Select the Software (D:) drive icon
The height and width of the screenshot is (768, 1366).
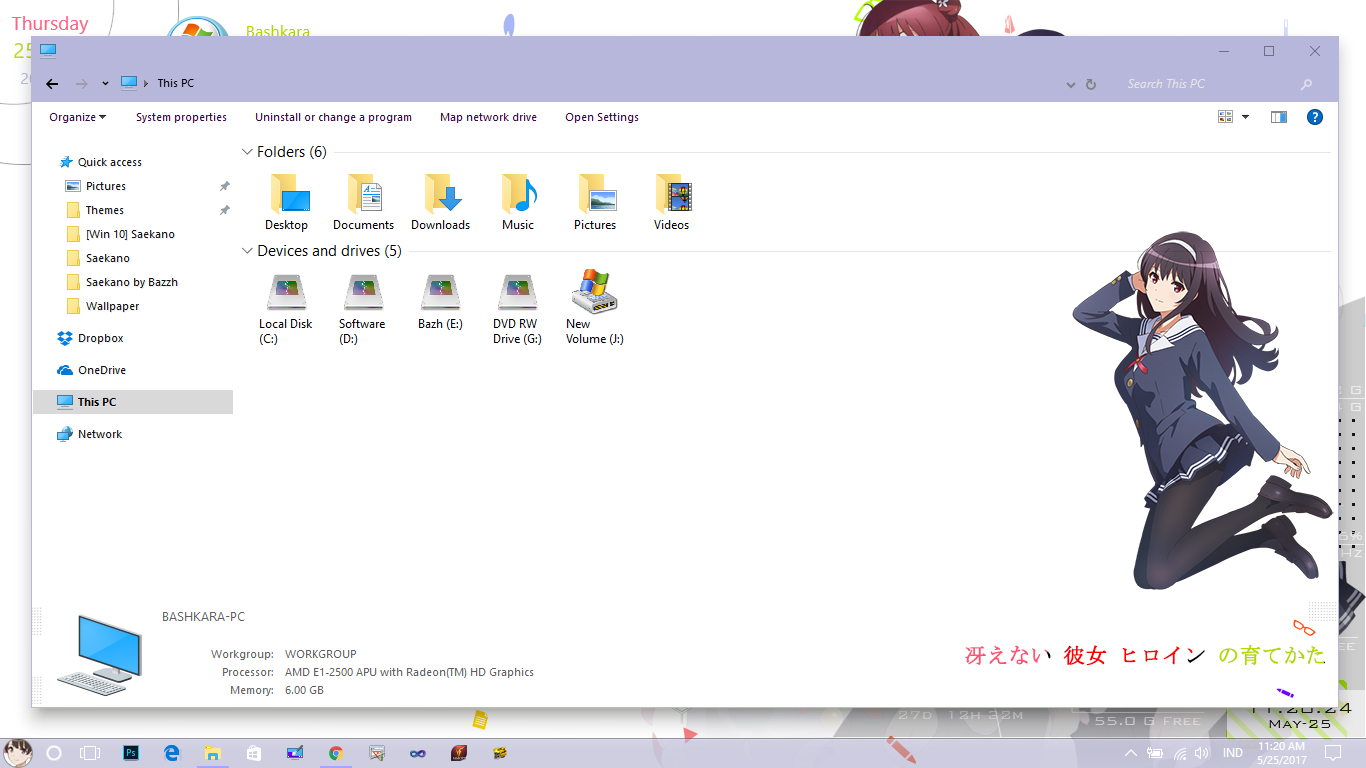[363, 292]
